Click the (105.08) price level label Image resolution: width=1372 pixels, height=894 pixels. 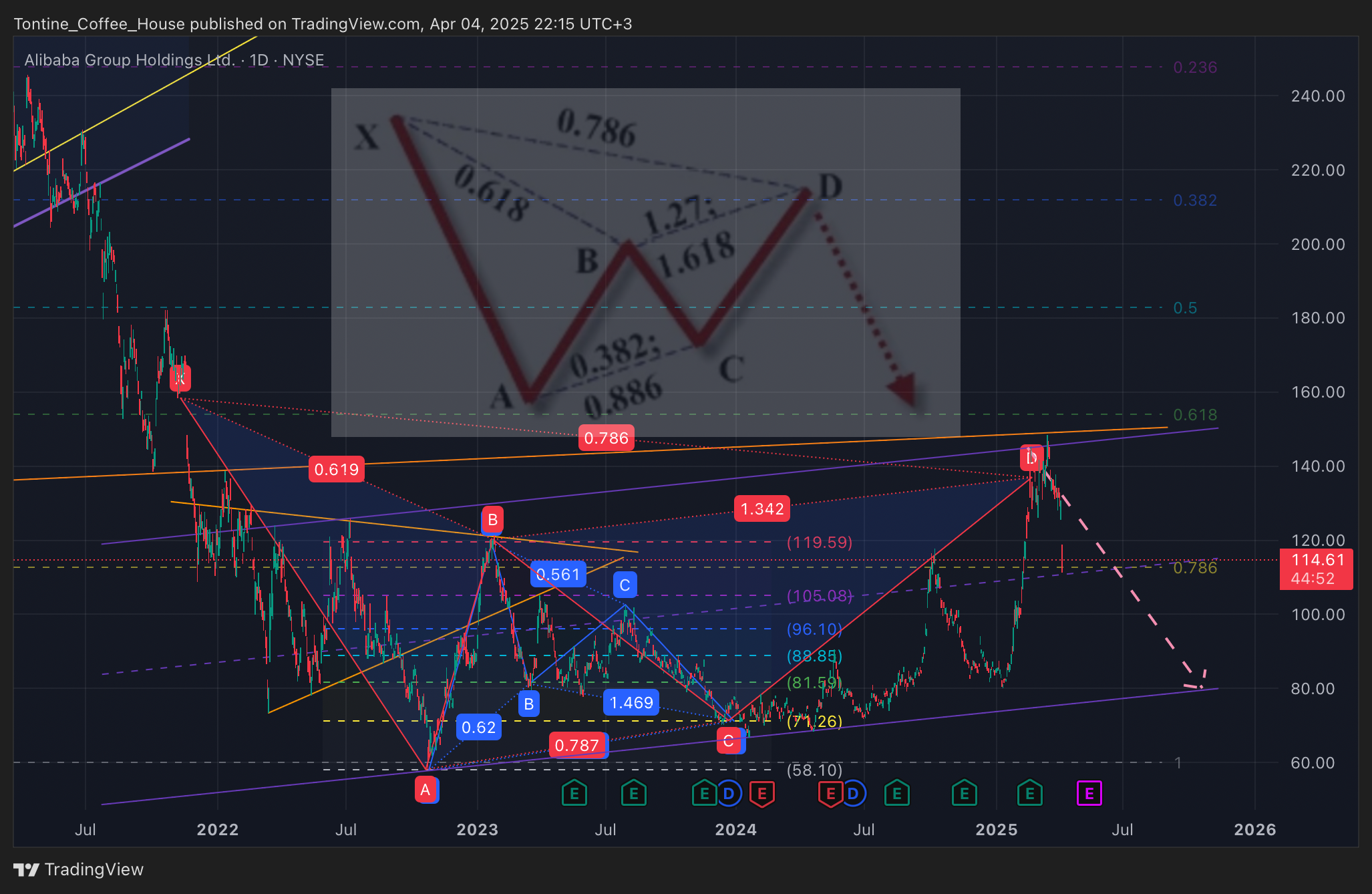coord(820,595)
